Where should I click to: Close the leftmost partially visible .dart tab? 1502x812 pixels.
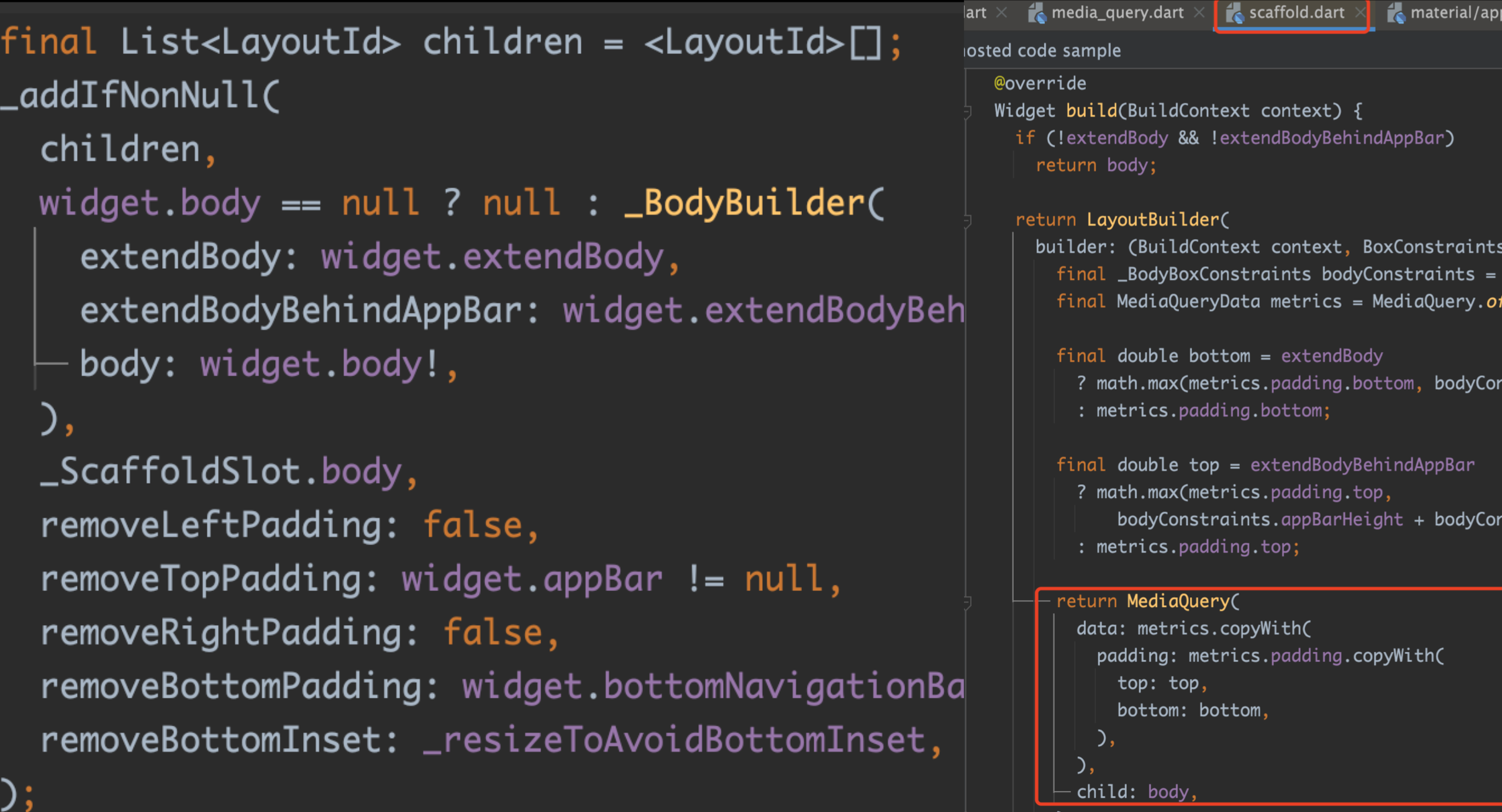(1001, 12)
